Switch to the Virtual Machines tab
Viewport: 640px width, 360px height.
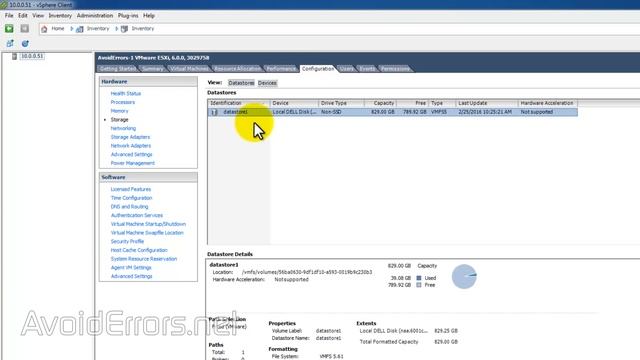tap(189, 69)
